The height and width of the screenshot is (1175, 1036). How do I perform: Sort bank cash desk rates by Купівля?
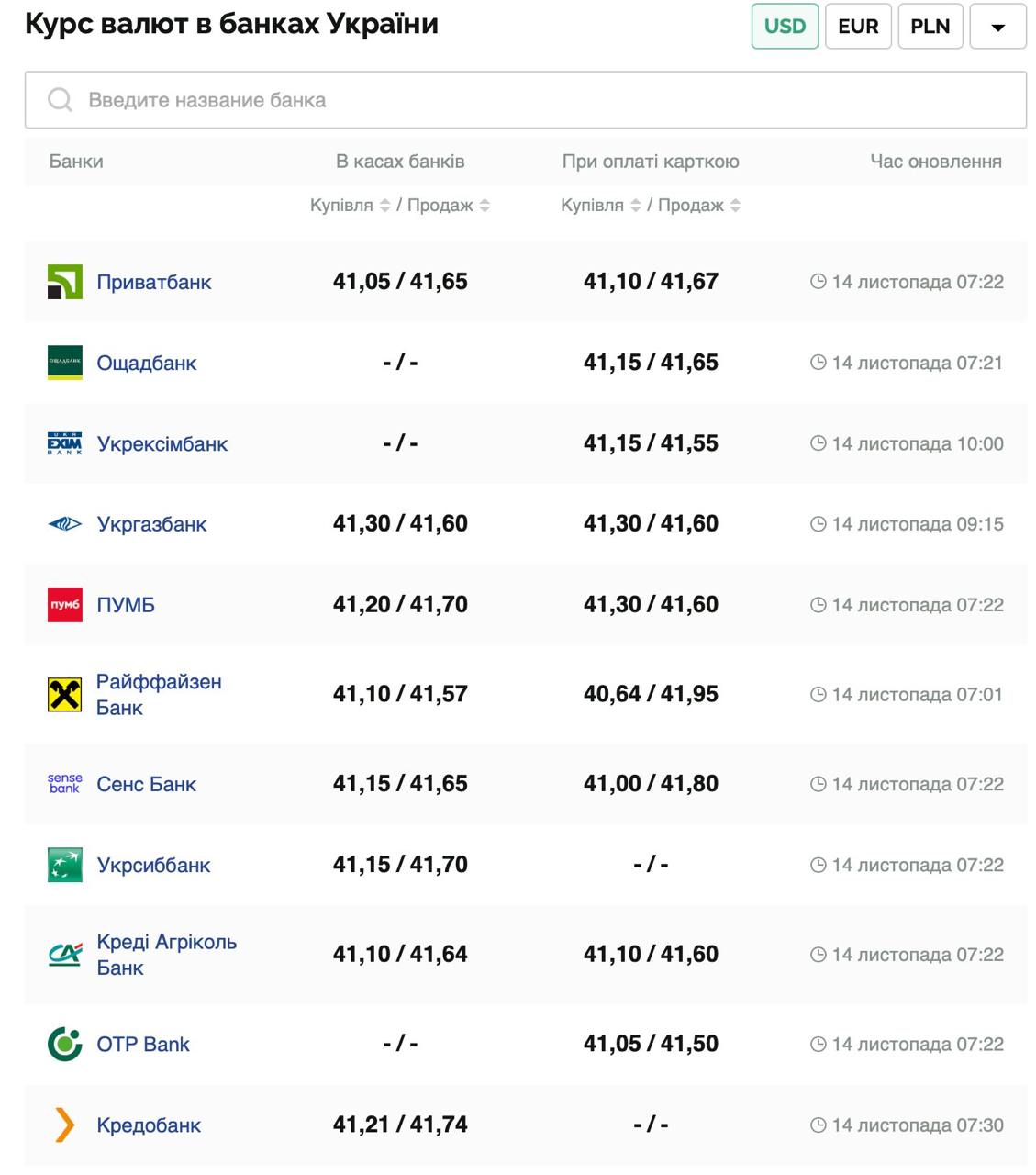[385, 206]
